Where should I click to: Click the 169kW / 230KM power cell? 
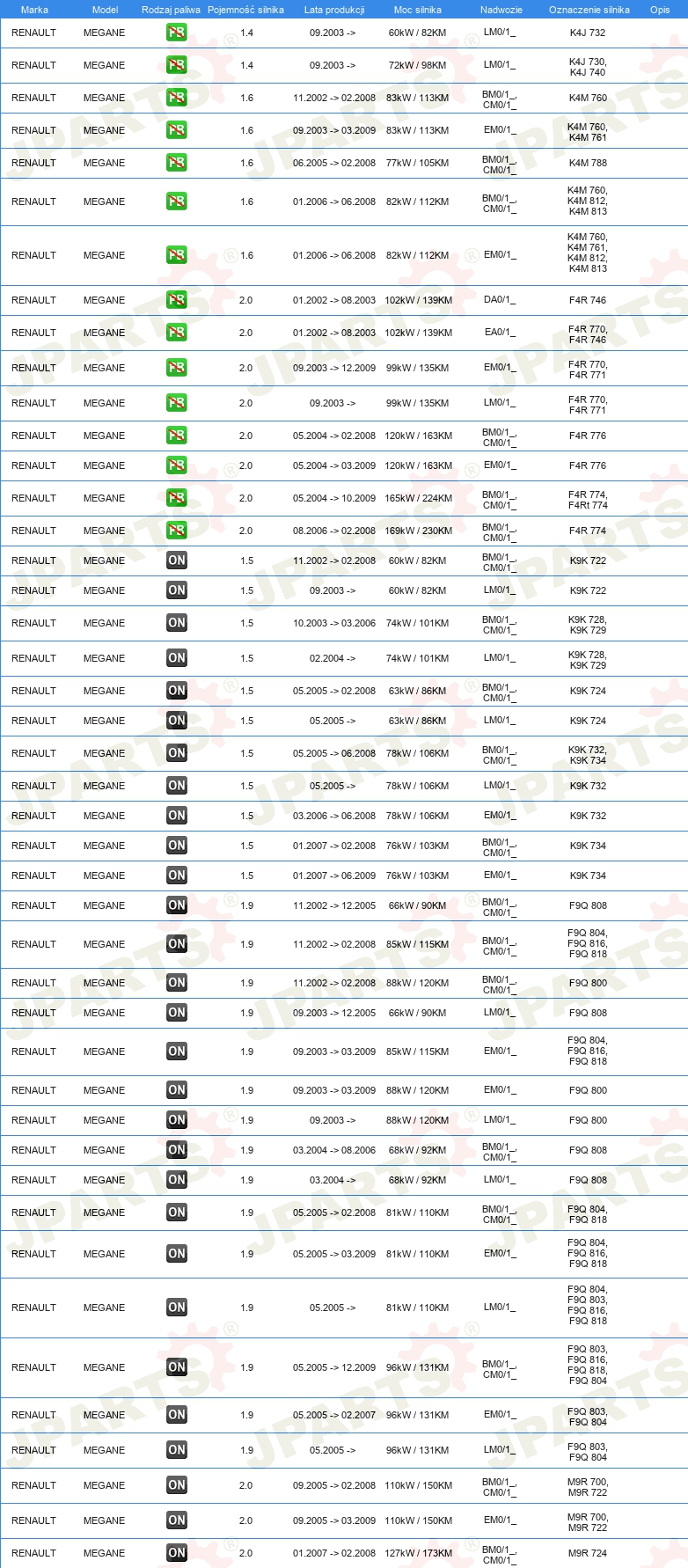tap(418, 531)
